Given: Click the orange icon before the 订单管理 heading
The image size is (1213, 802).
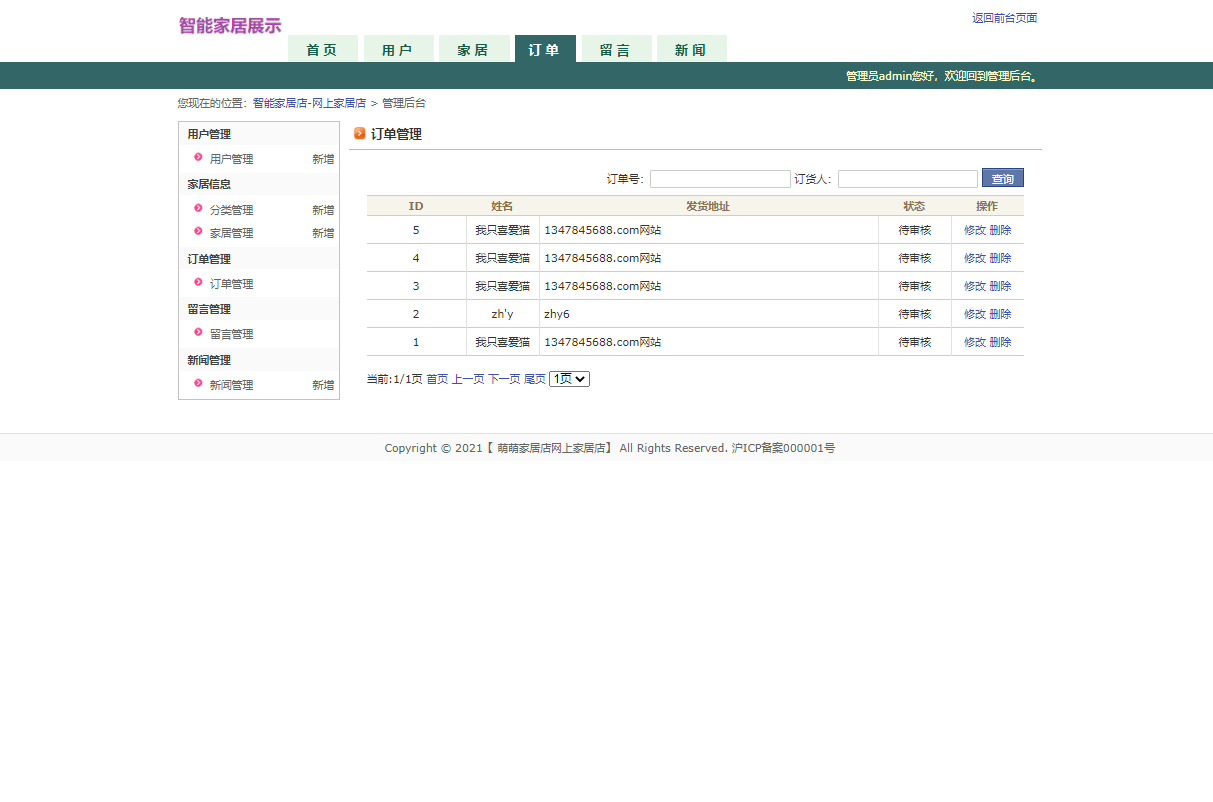Looking at the screenshot, I should pyautogui.click(x=359, y=133).
